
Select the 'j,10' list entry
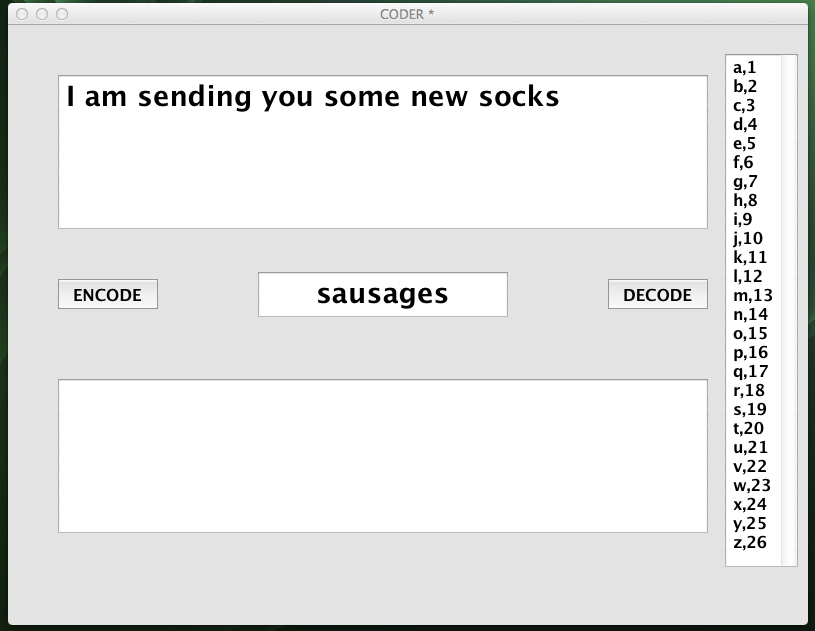pos(748,238)
